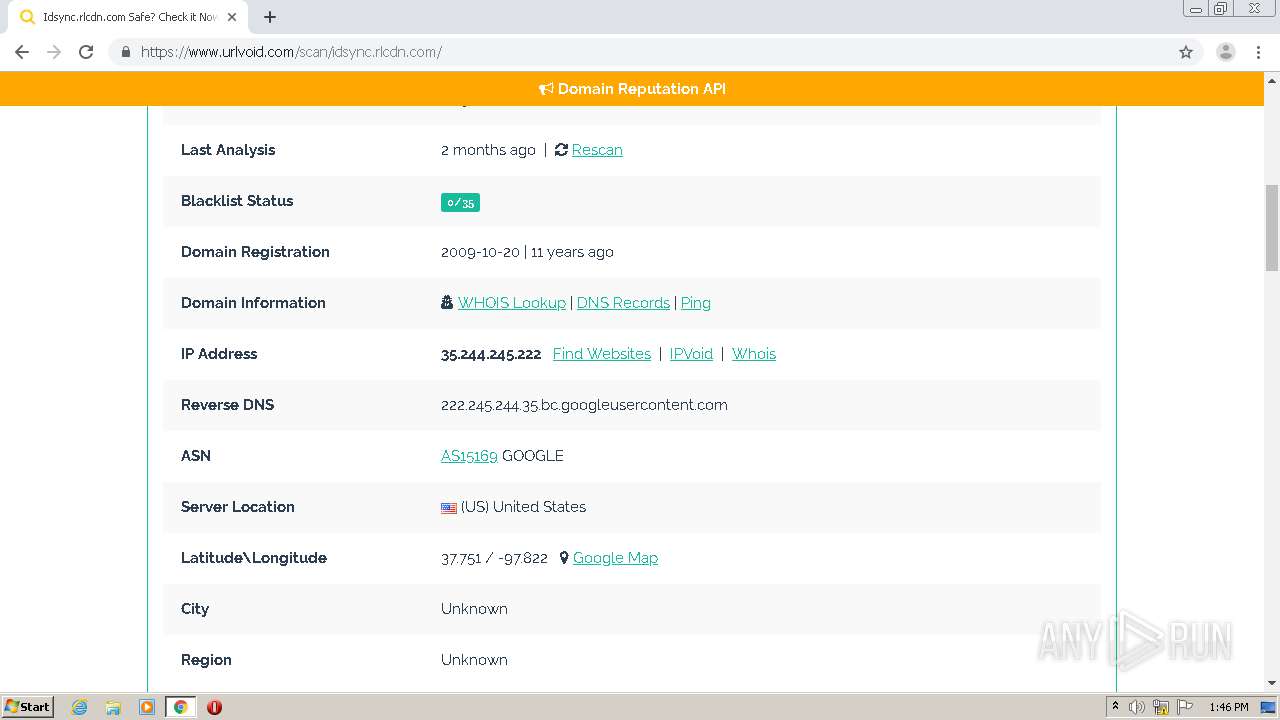Click the padlock site info icon

(x=125, y=52)
